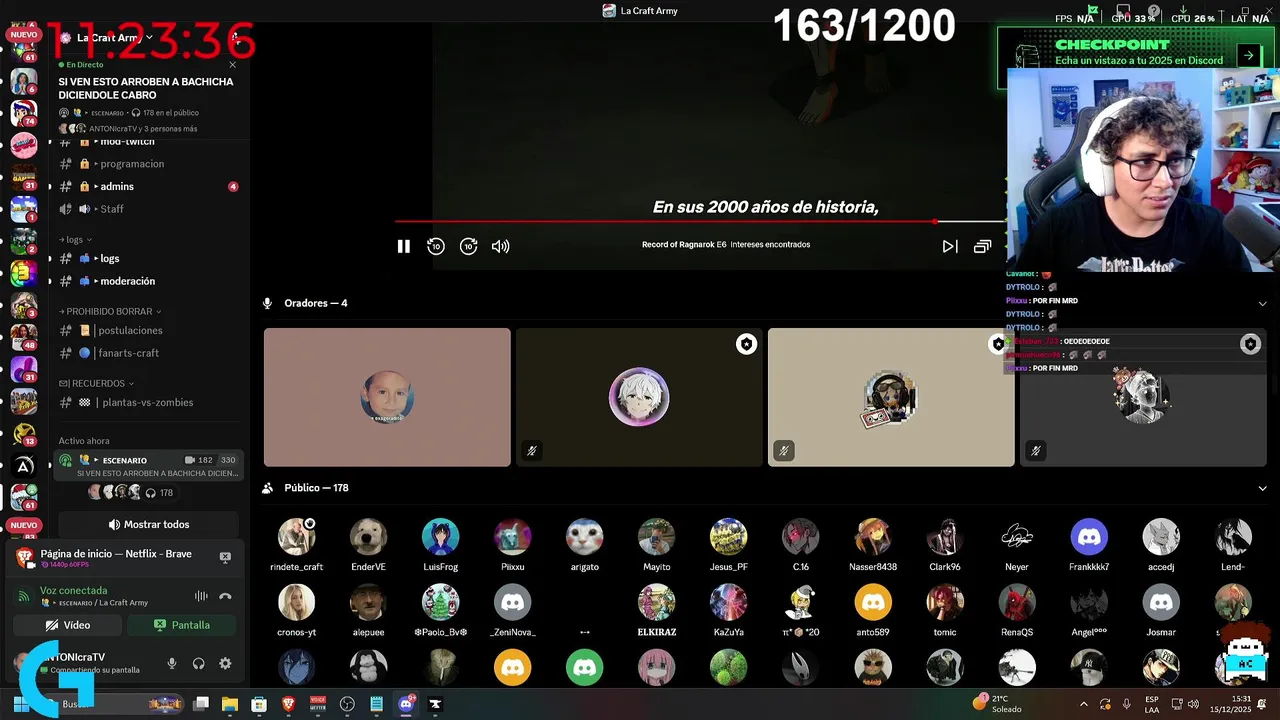This screenshot has width=1280, height=720.
Task: Skip the video forward 10 seconds
Action: [x=468, y=246]
